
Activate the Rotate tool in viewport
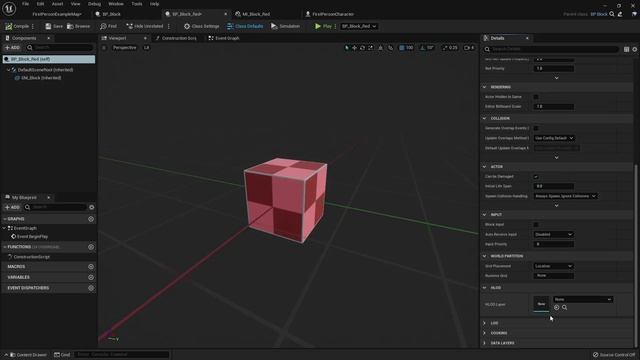click(x=362, y=48)
